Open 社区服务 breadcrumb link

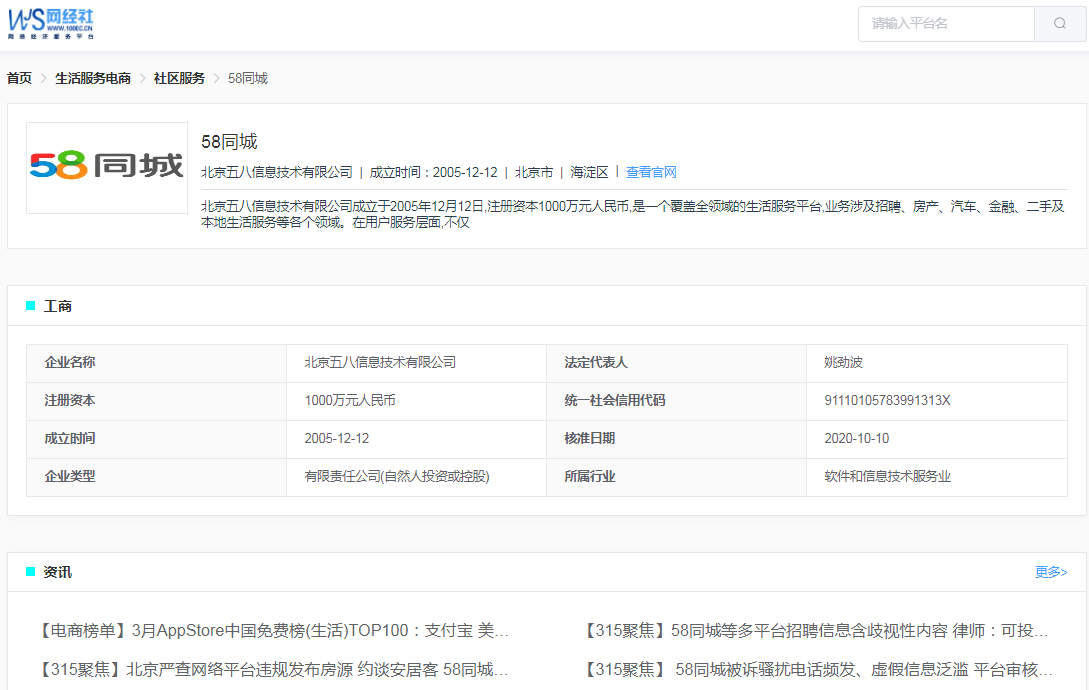point(179,78)
